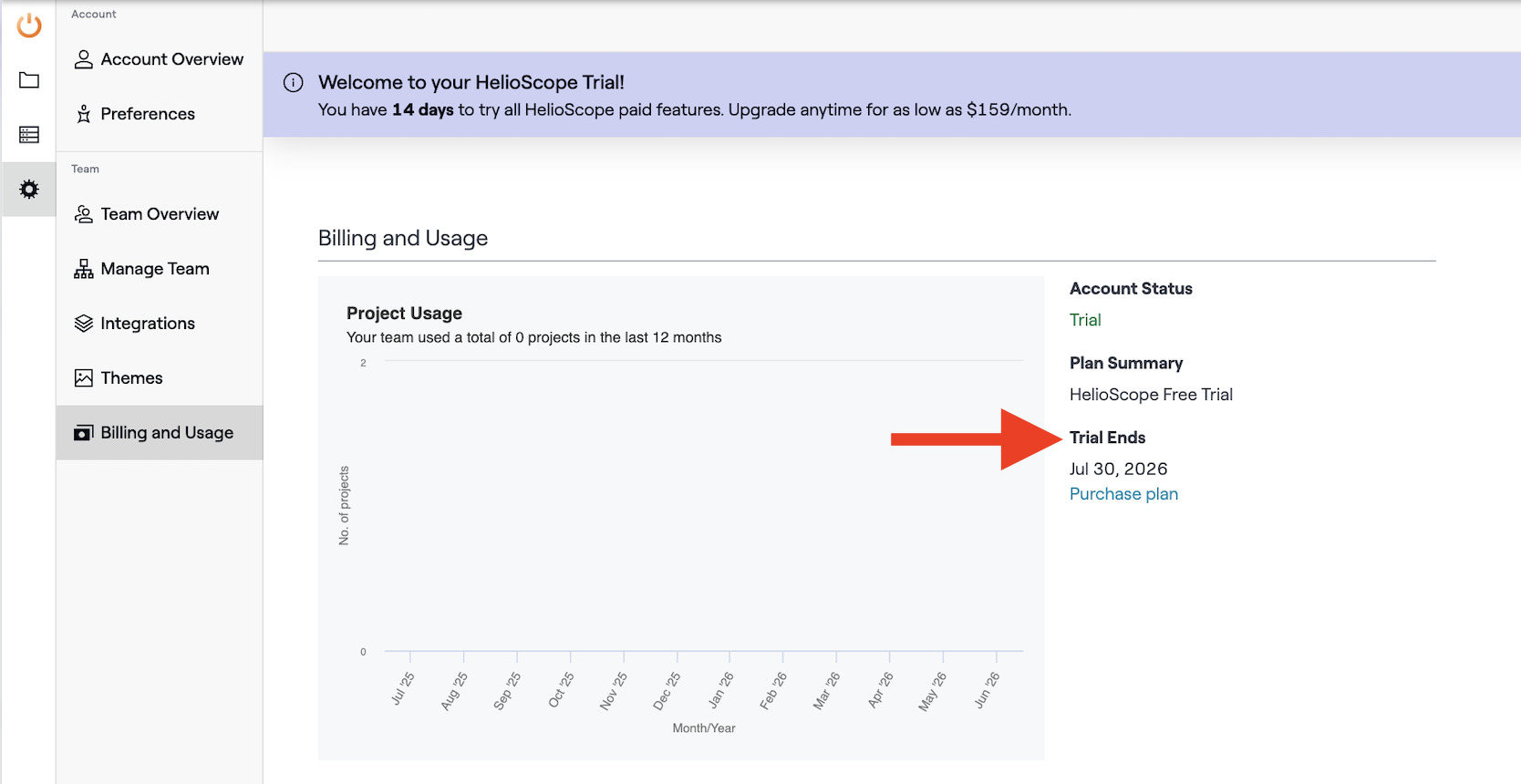Click the Trial Ends label
Image resolution: width=1521 pixels, height=784 pixels.
point(1107,438)
